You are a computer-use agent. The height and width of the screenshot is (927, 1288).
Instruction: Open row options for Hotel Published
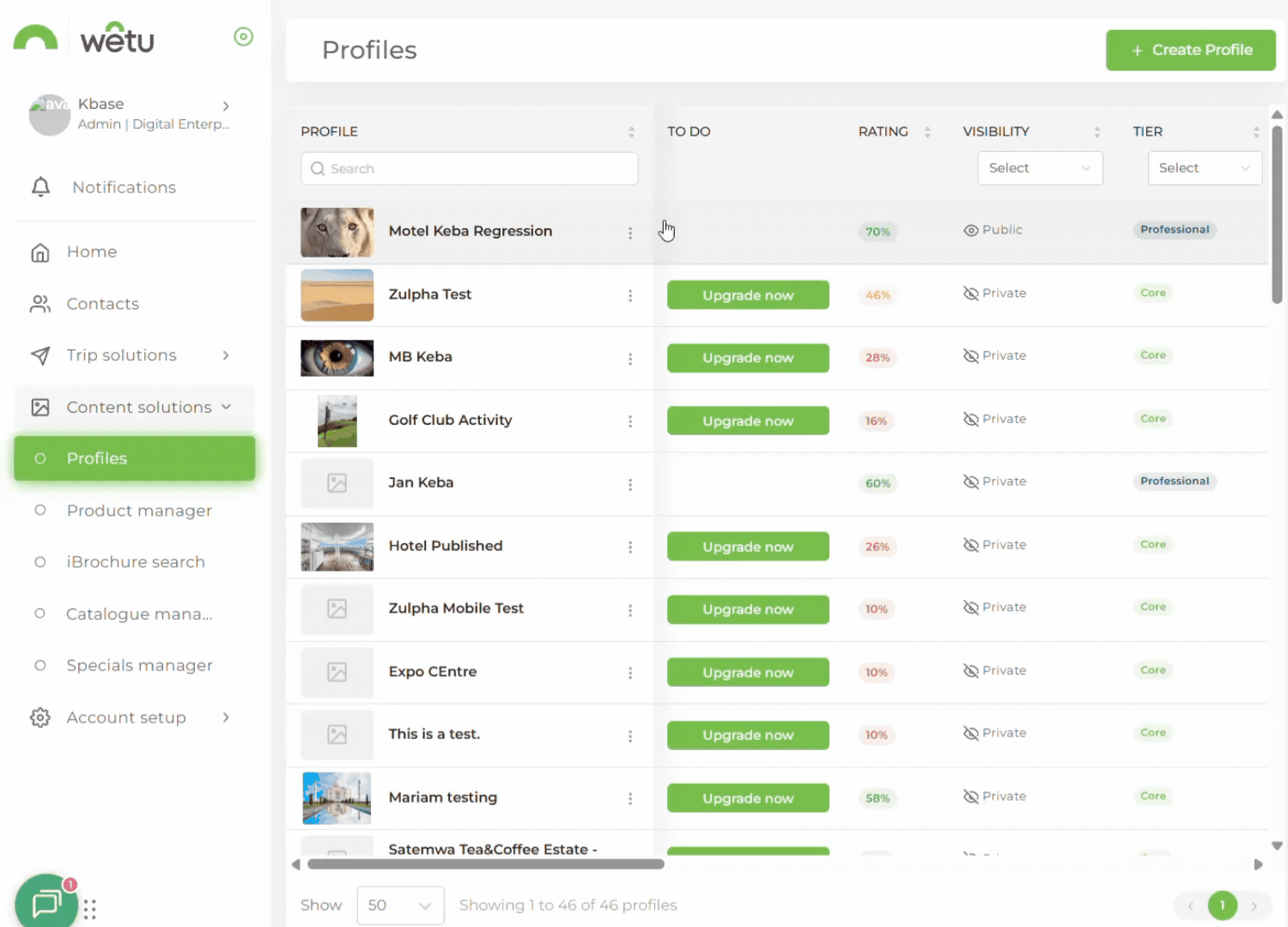(x=630, y=548)
